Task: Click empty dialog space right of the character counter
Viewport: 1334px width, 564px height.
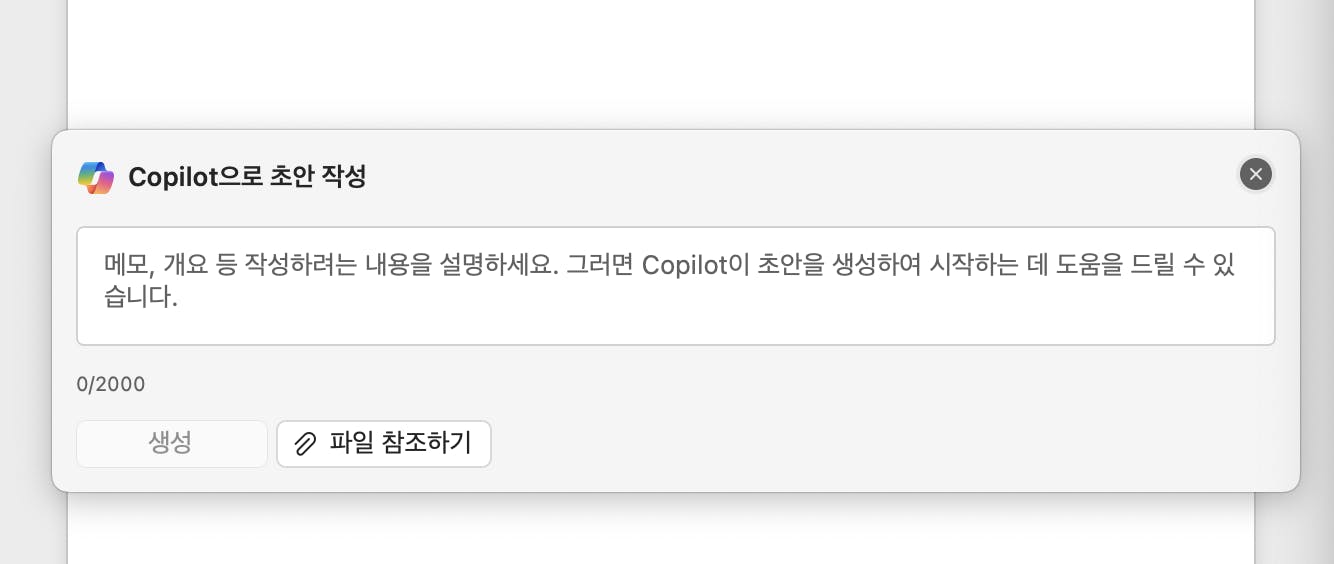Action: tap(700, 384)
